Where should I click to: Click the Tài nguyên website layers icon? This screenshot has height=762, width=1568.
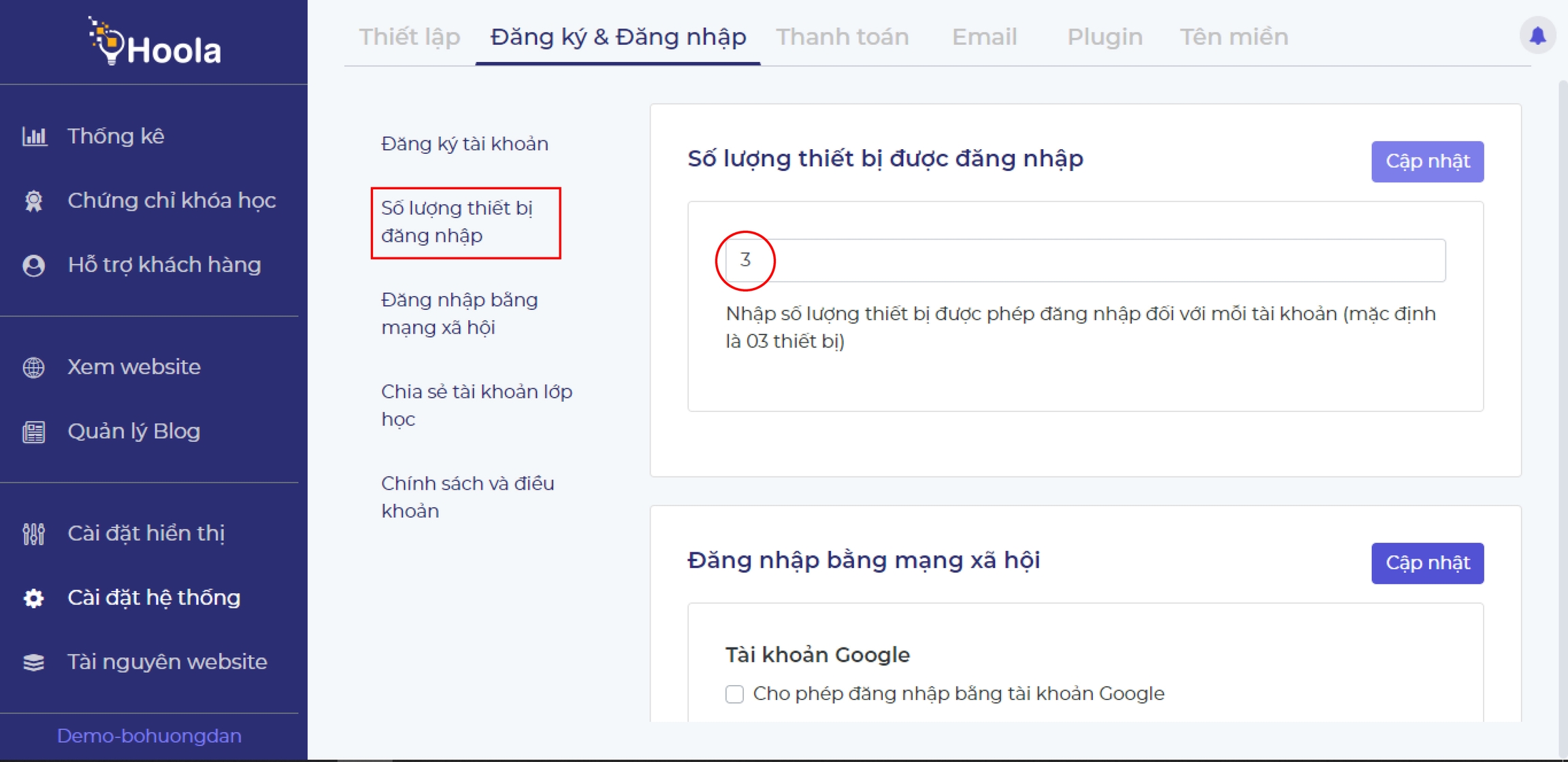(x=34, y=662)
